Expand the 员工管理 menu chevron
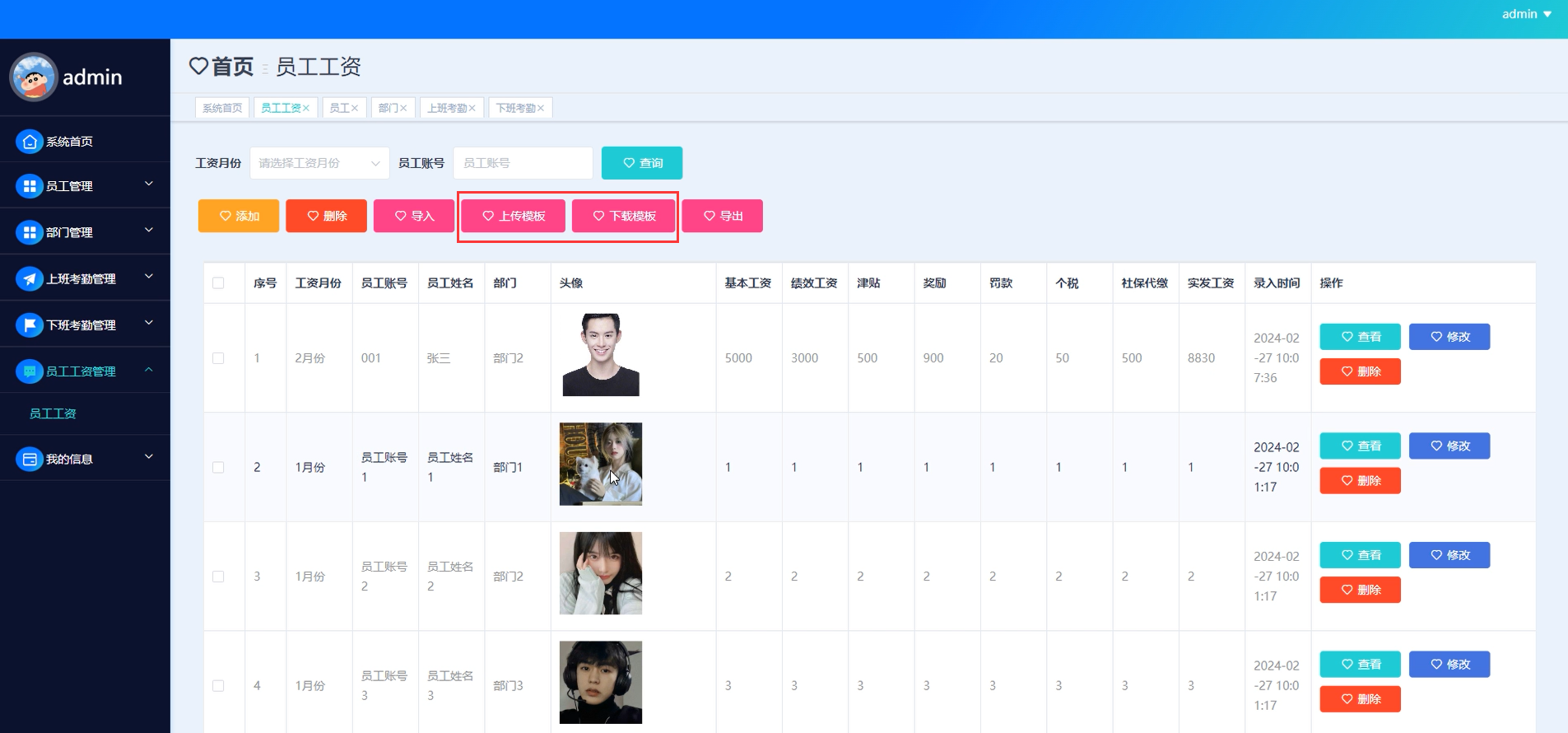Screen dimensions: 1568x733 coord(149,184)
